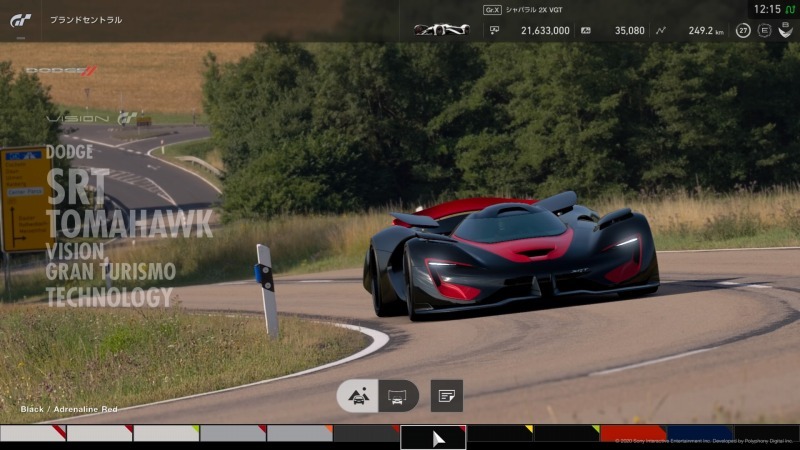The height and width of the screenshot is (450, 800).
Task: Click the Gran Turismo GT logo icon
Action: [x=20, y=20]
